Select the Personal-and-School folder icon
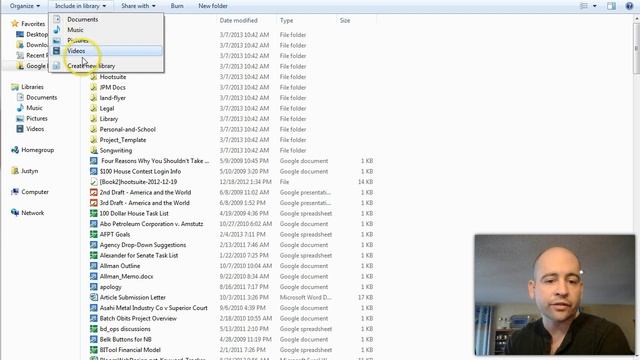 93,129
